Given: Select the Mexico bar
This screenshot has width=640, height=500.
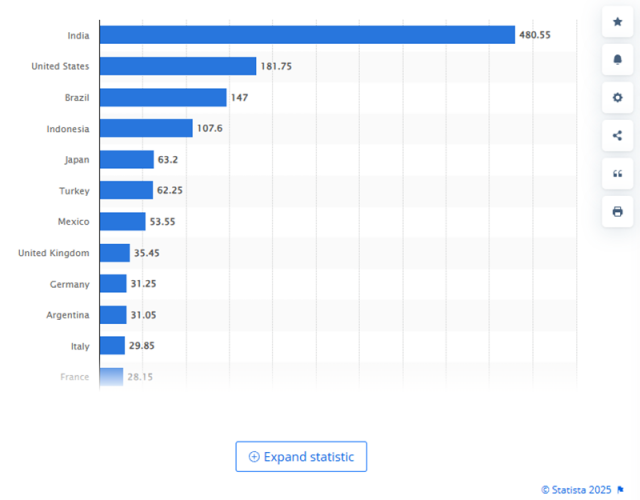Looking at the screenshot, I should (122, 221).
